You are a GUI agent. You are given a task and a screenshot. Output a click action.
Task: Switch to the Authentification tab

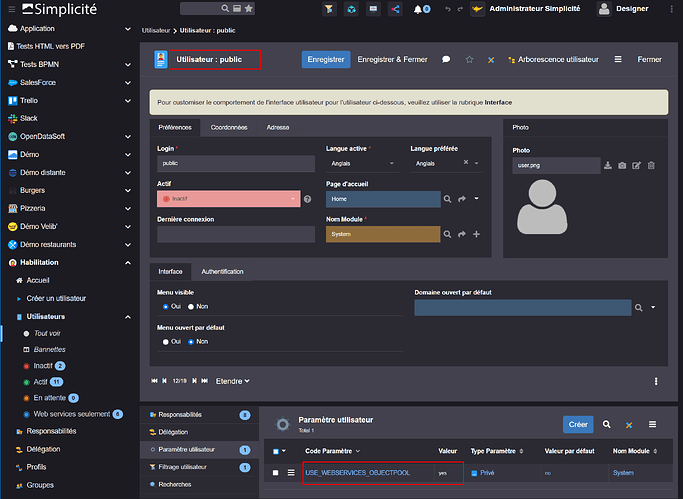click(222, 272)
